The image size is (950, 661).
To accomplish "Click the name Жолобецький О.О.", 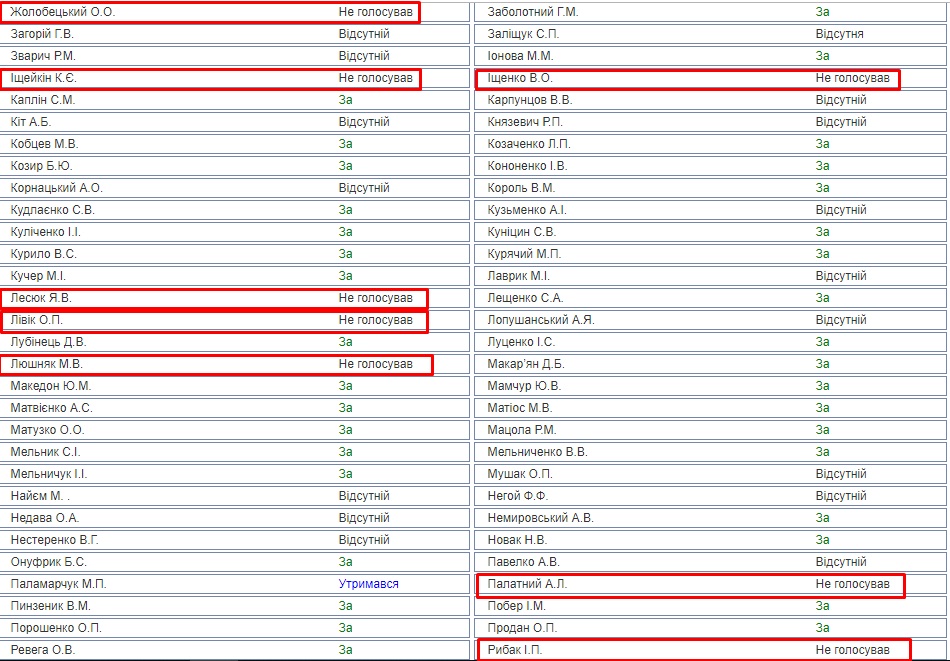I will [x=62, y=12].
